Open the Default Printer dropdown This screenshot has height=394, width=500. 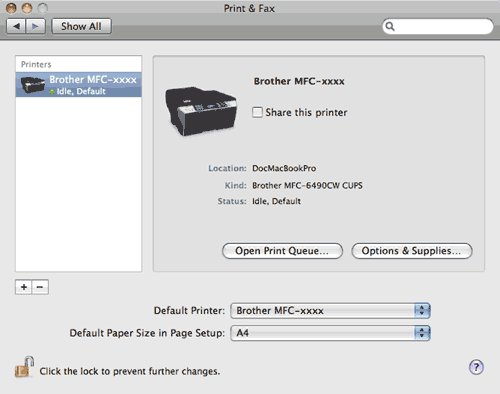pos(330,311)
